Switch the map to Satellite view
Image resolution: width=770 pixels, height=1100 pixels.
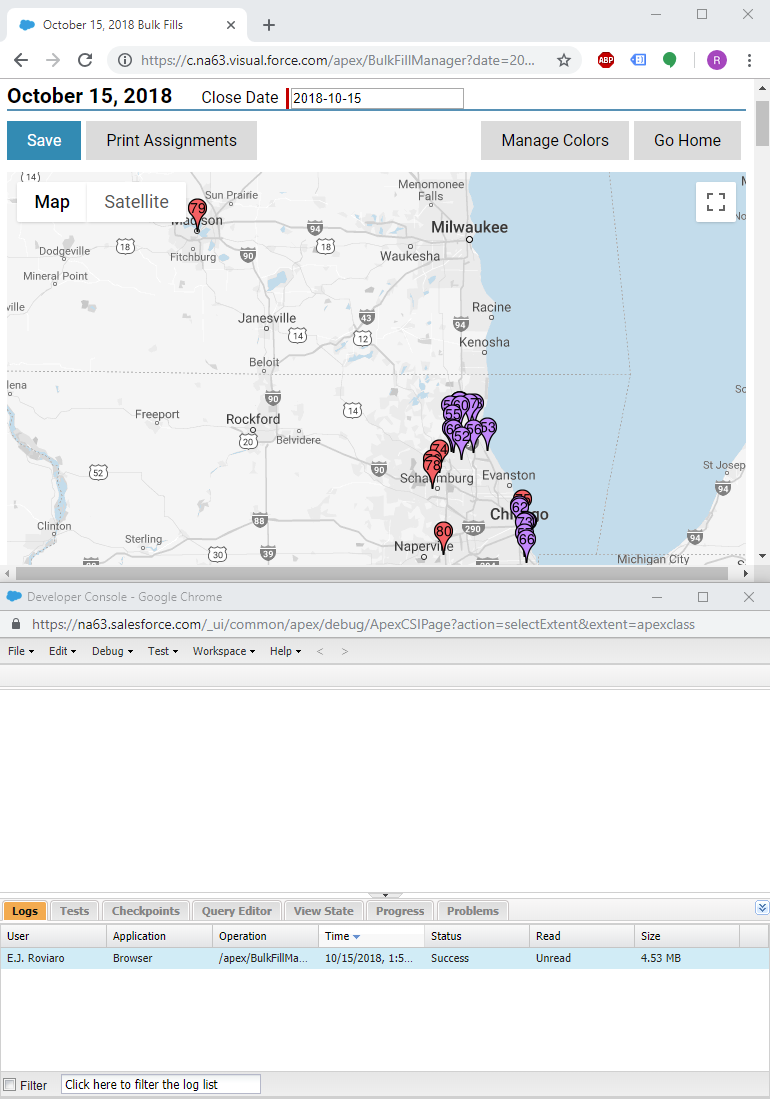tap(136, 202)
